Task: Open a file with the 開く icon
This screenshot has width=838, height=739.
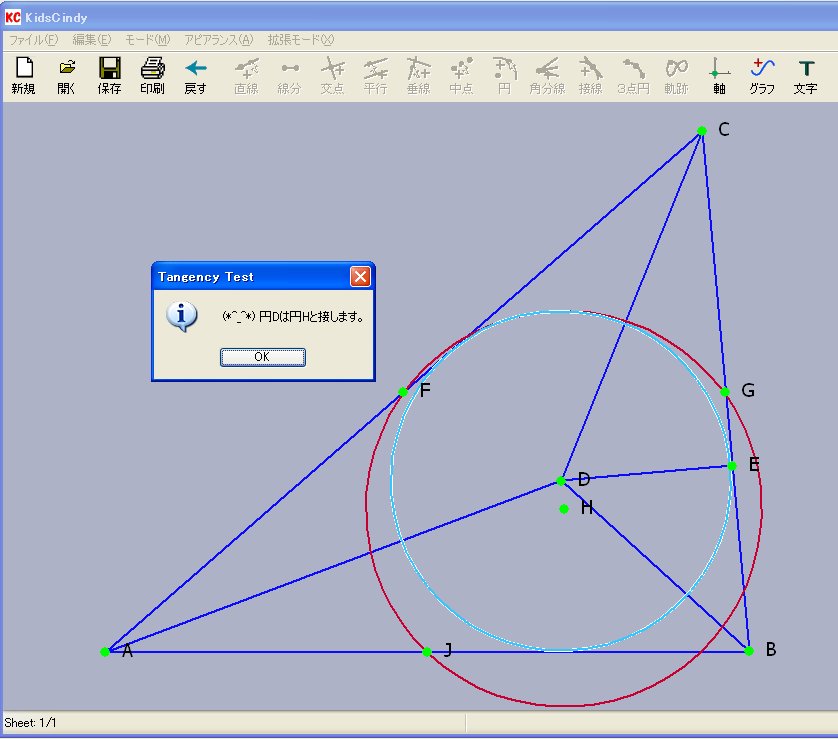Action: click(66, 76)
